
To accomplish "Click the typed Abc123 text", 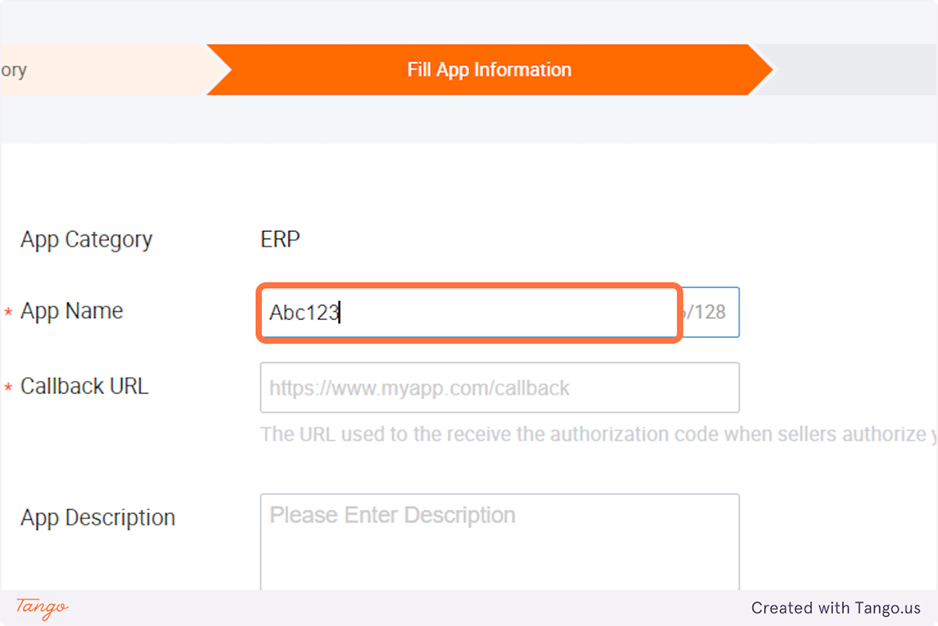I will click(x=304, y=313).
